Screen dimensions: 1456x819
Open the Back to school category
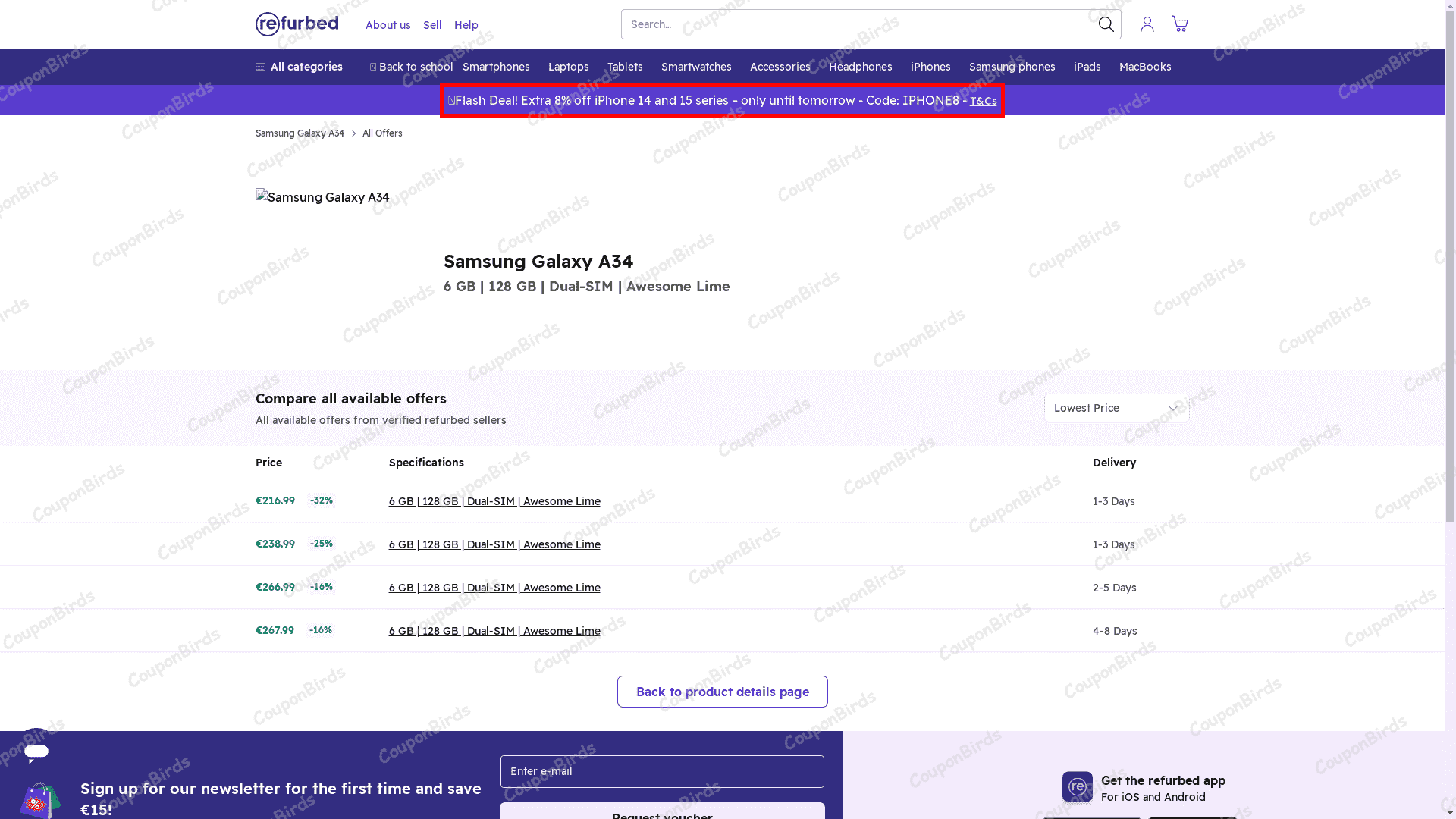pos(411,67)
